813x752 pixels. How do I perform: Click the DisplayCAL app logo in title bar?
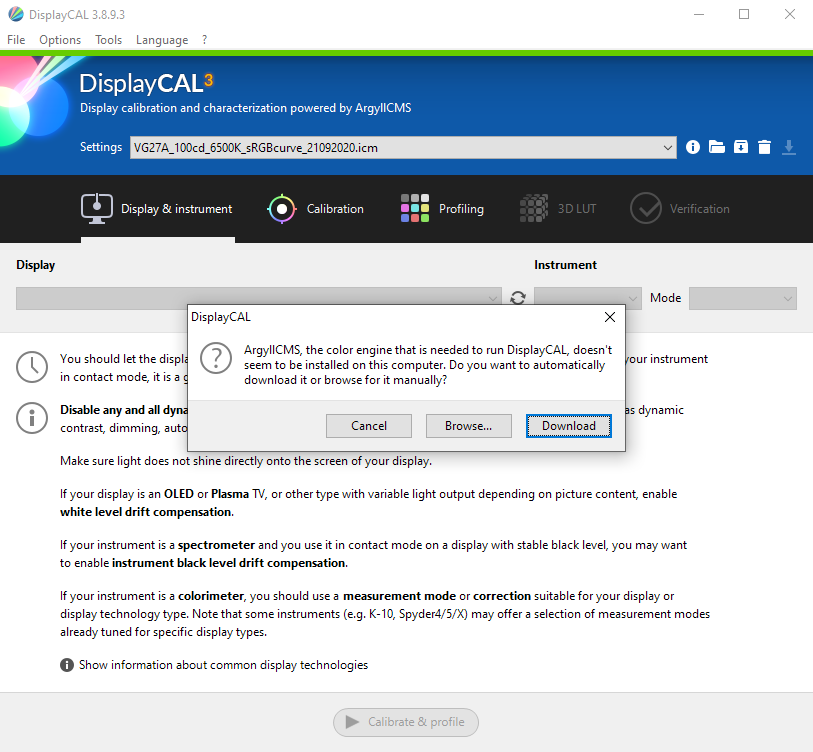(16, 14)
